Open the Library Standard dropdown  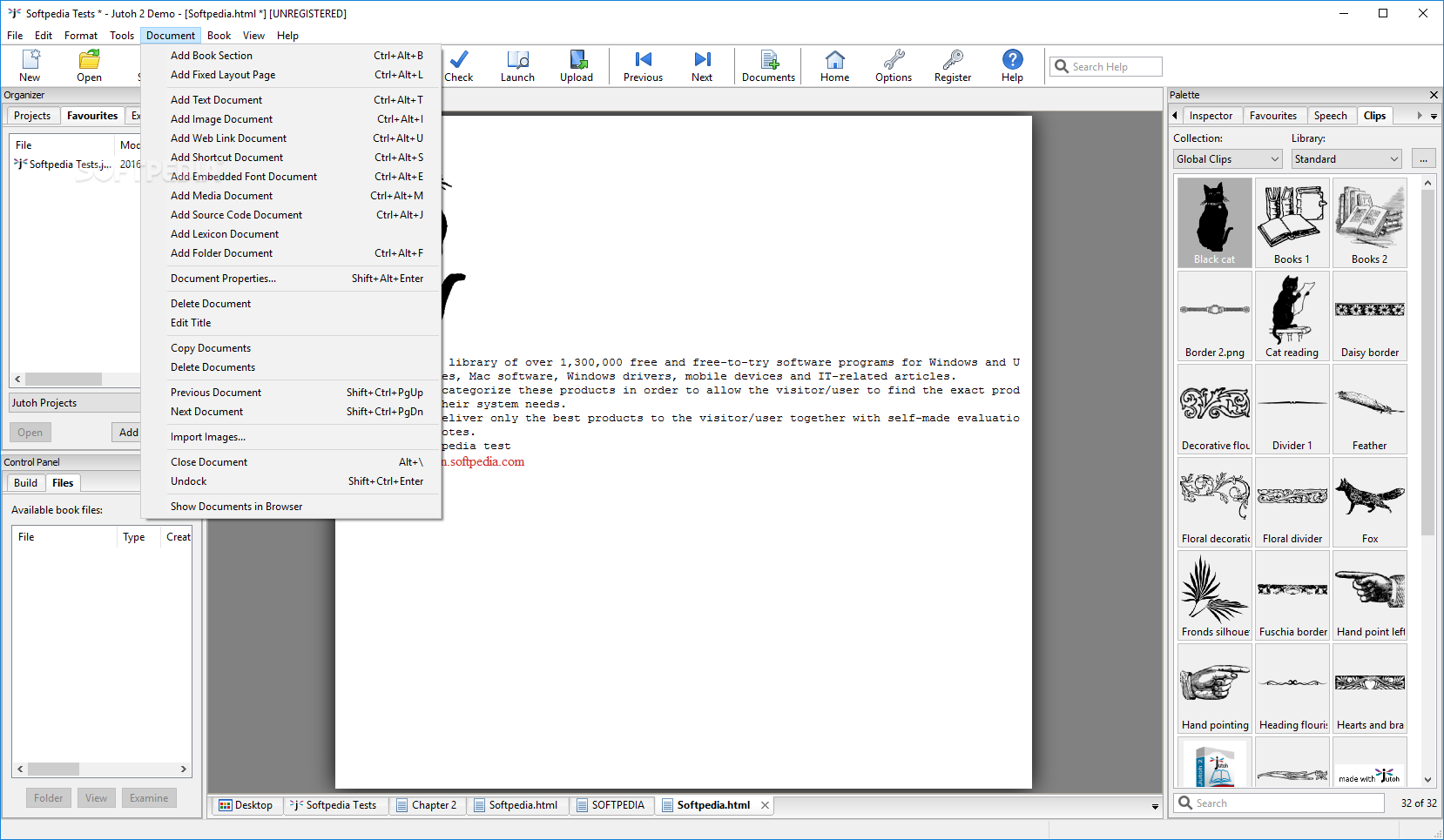[1346, 159]
